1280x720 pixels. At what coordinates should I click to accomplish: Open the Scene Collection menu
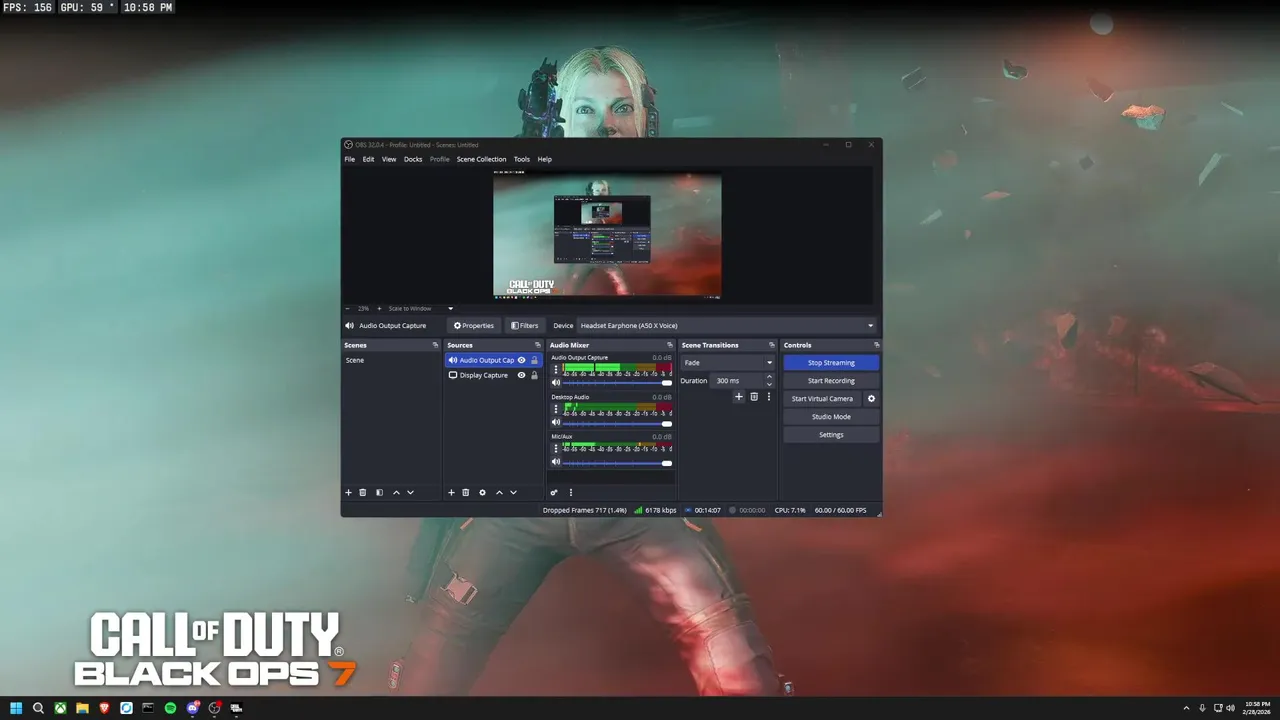pyautogui.click(x=482, y=159)
